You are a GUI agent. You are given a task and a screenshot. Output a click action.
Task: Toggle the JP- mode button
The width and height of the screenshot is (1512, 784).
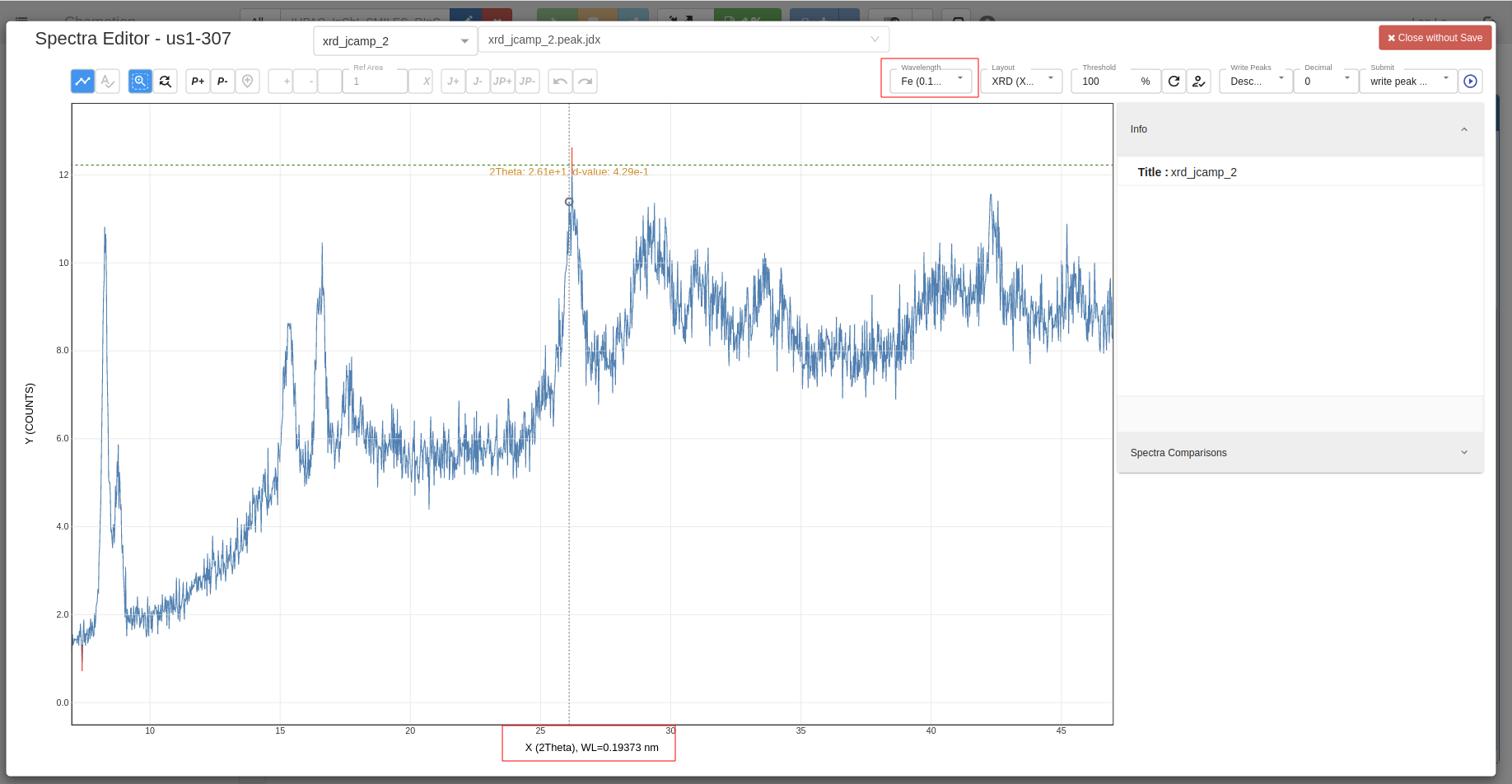point(527,81)
